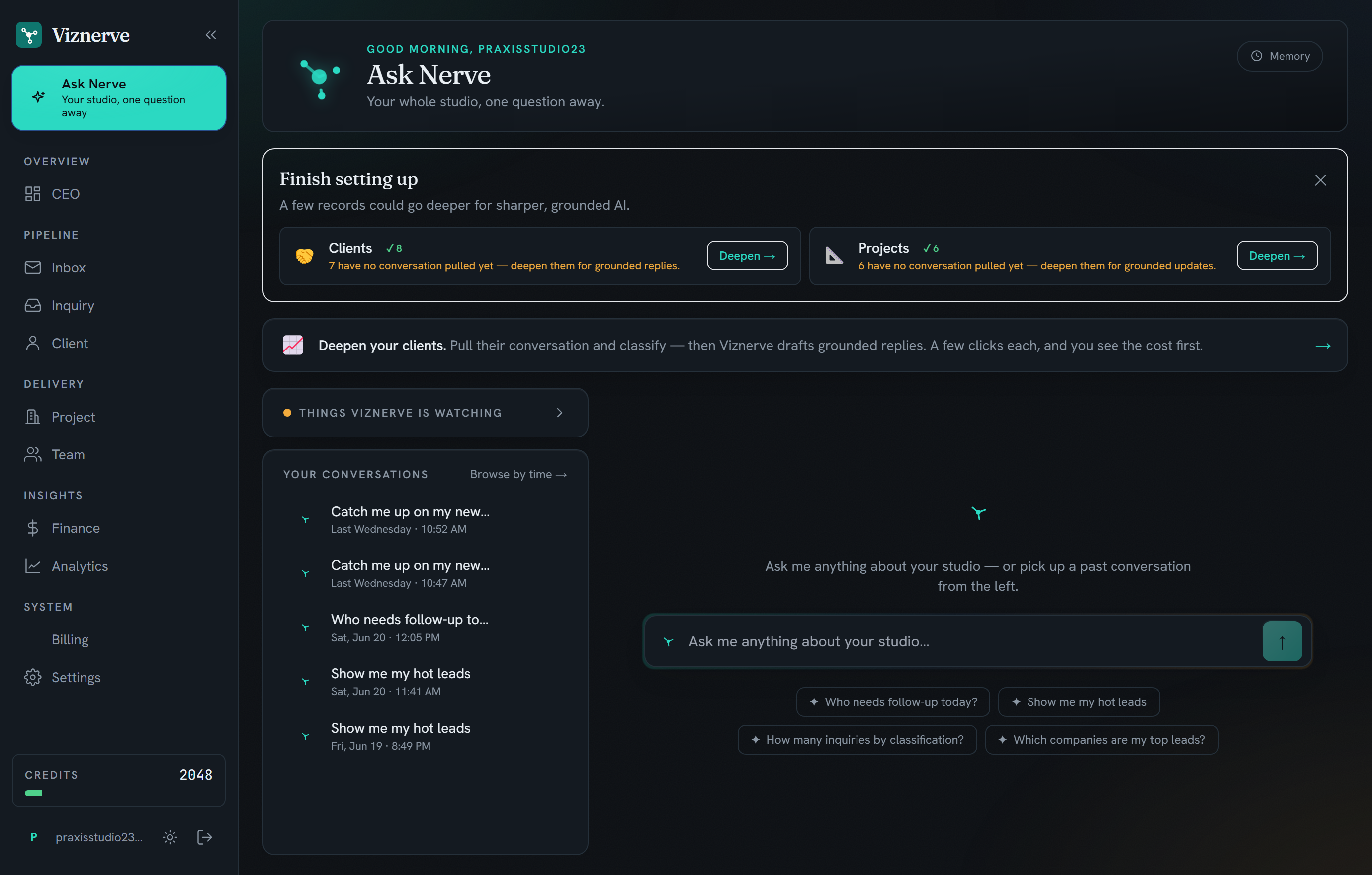Pick Which companies are my top leads? suggestion
Screen dimensions: 1372x875
[x=1102, y=739]
